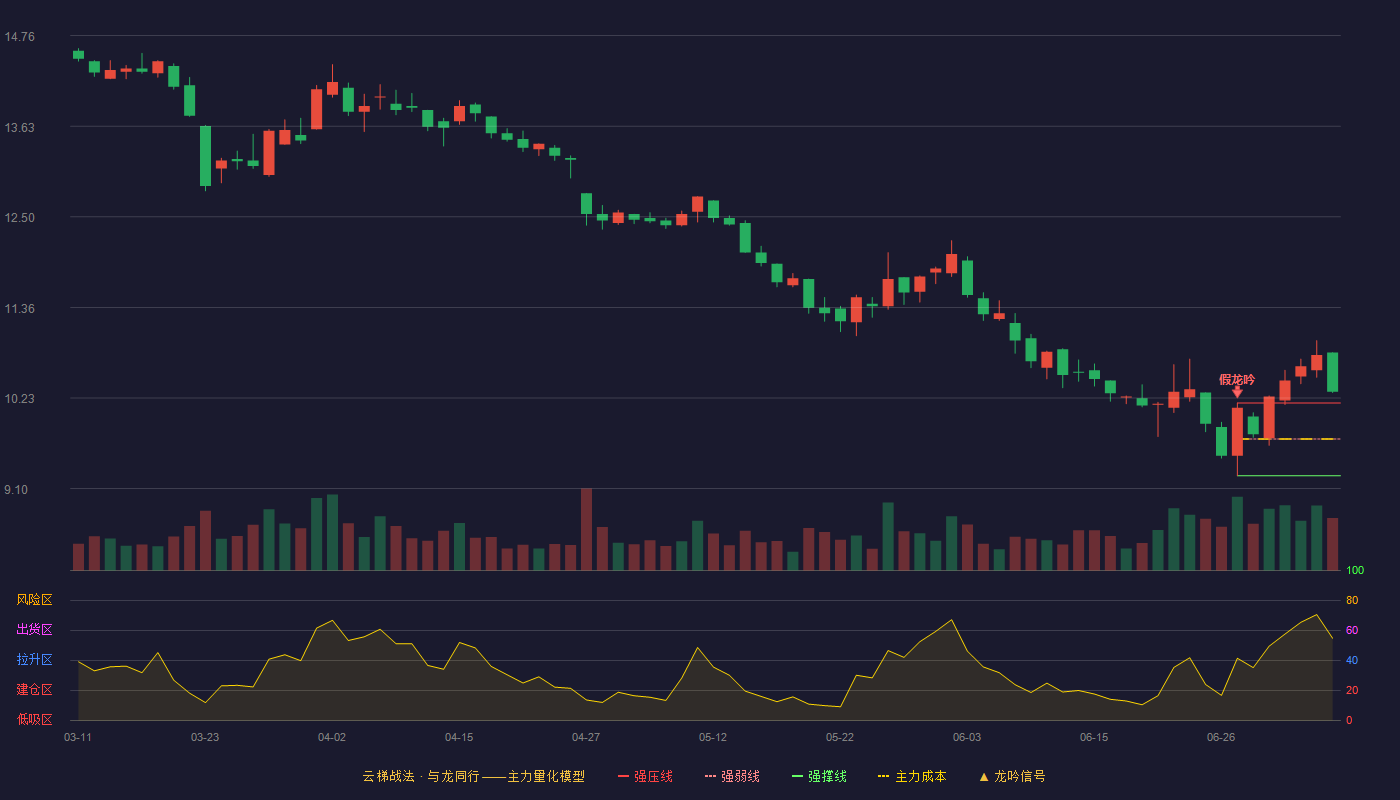
Task: Click the 04-15 date label
Action: click(459, 737)
